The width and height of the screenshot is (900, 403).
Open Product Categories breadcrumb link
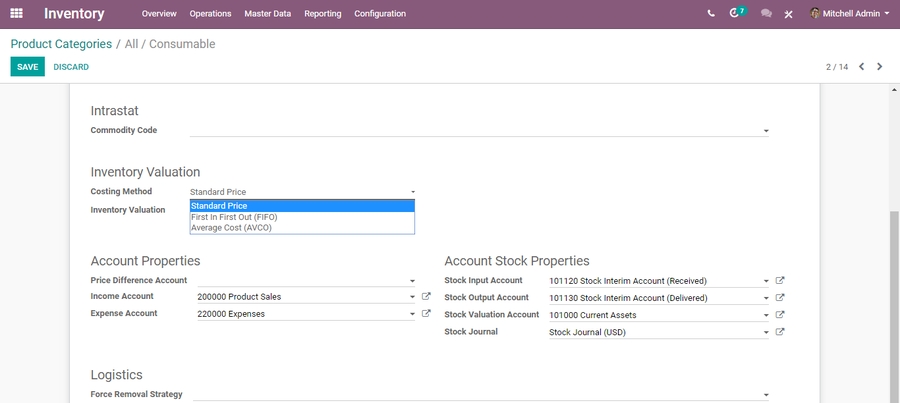(61, 44)
